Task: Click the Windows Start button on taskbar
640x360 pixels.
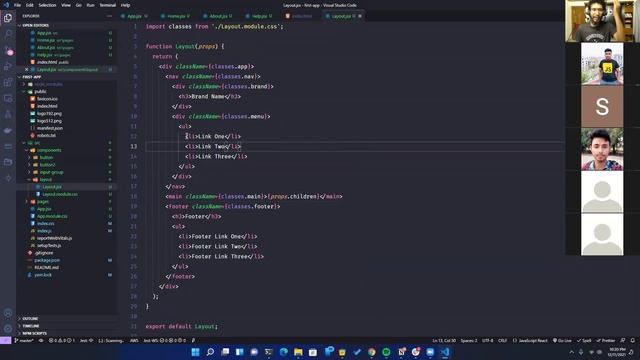Action: (196, 352)
